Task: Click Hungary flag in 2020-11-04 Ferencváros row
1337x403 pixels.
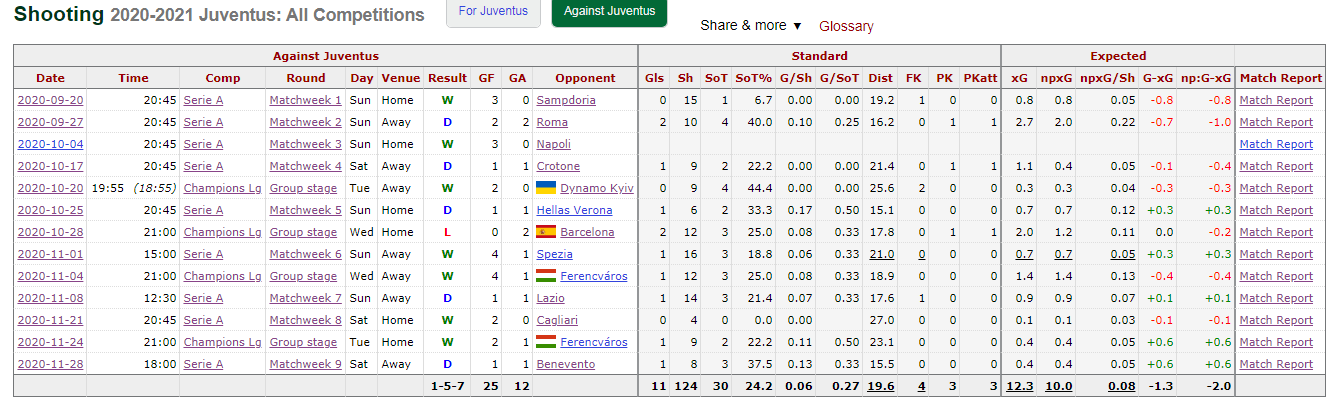Action: [x=546, y=276]
